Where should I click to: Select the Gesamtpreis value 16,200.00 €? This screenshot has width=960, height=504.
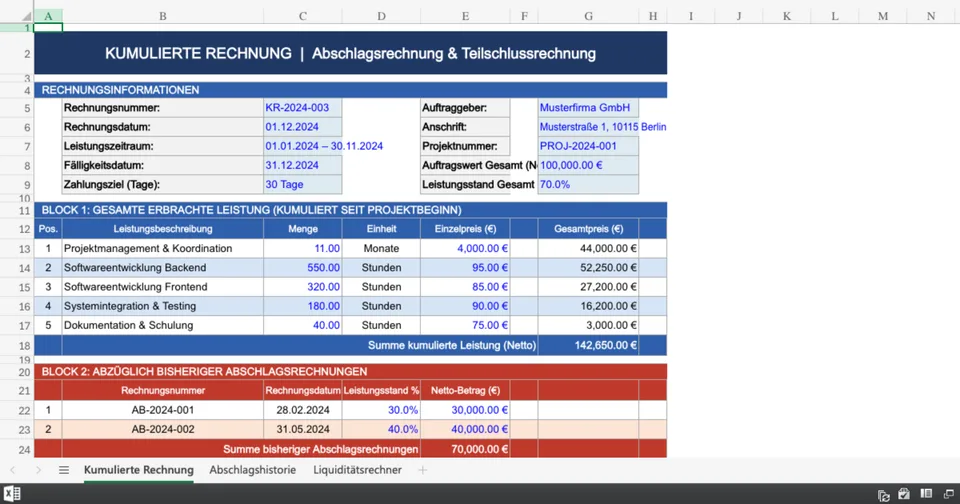point(588,306)
